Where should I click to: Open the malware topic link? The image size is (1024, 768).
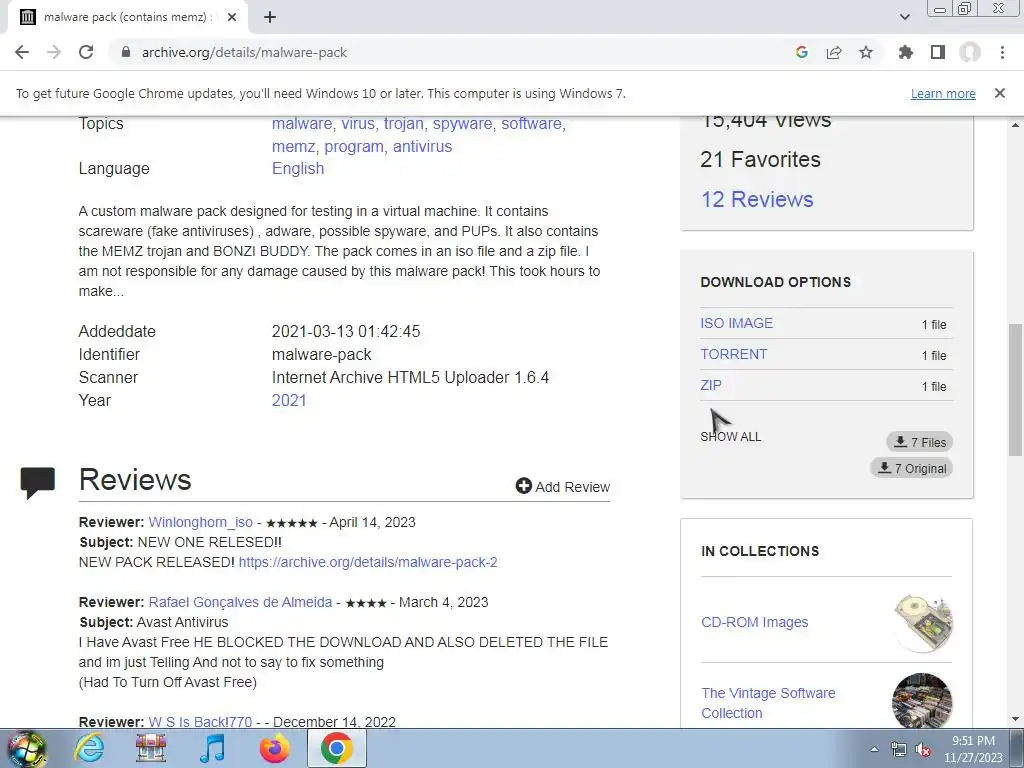point(302,123)
